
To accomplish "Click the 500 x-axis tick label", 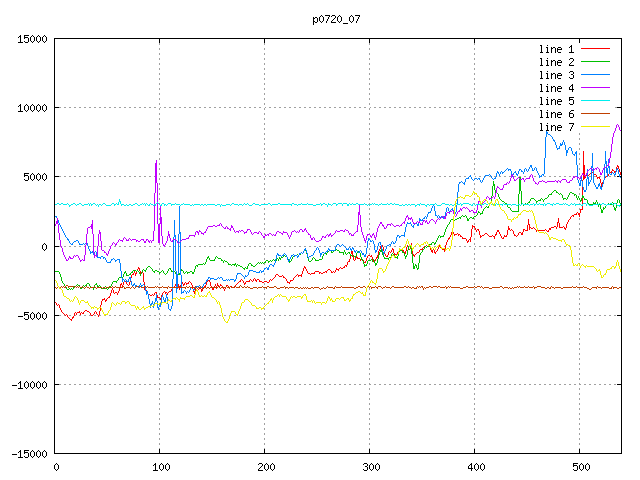I will pos(580,467).
